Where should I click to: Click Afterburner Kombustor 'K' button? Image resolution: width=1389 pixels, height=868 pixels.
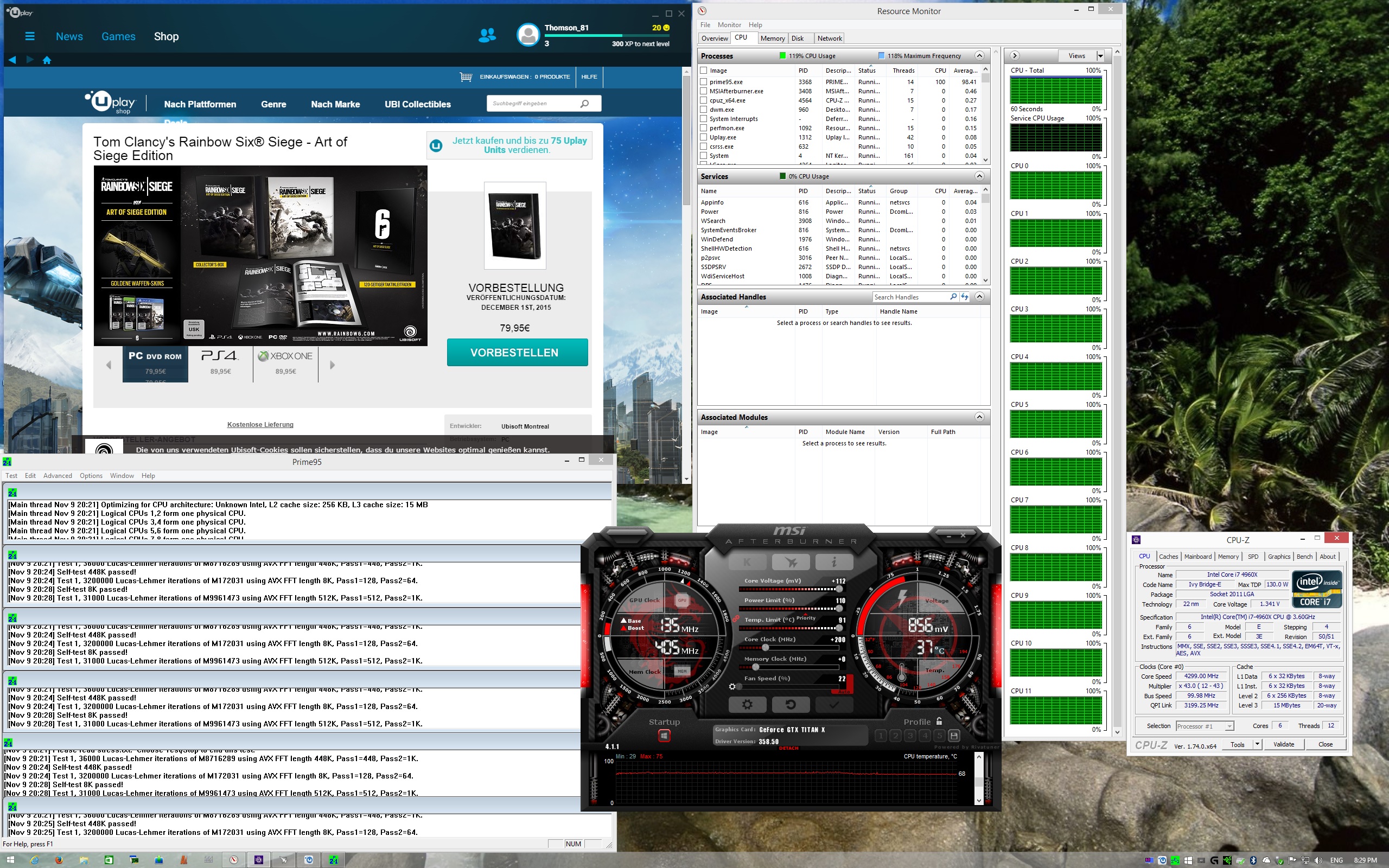coord(747,562)
